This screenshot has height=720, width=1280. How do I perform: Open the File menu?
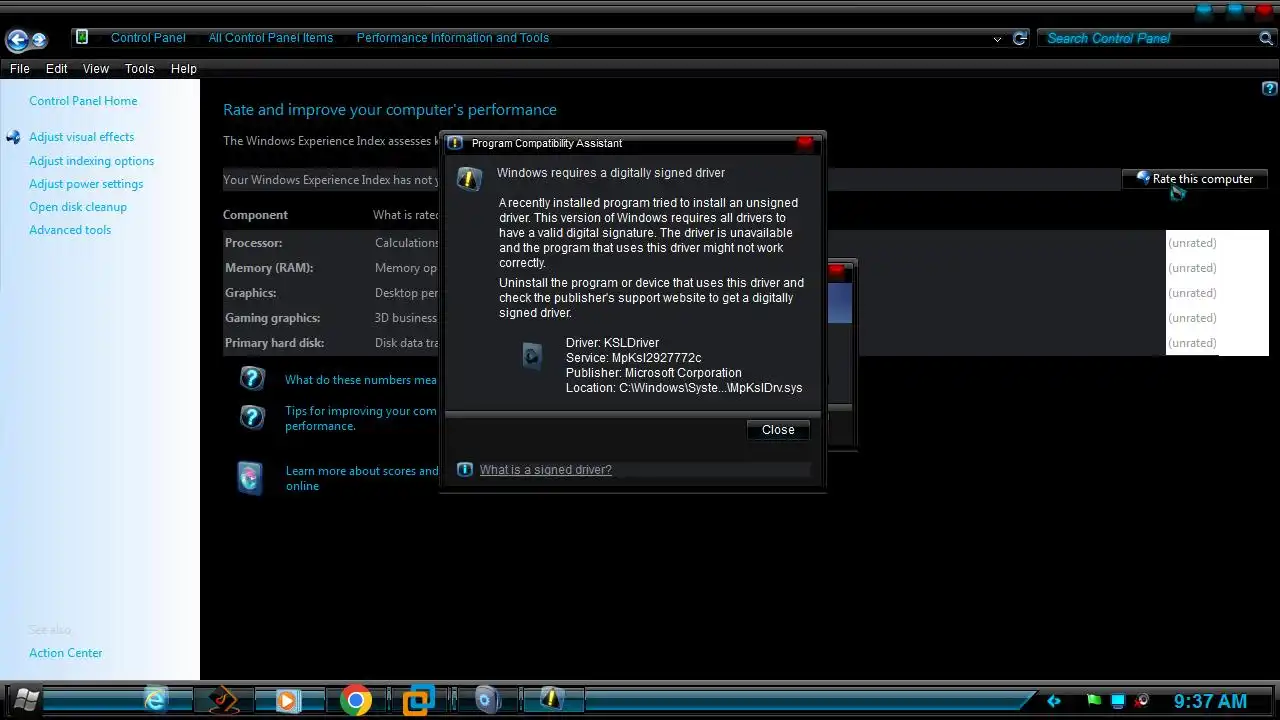click(x=19, y=69)
